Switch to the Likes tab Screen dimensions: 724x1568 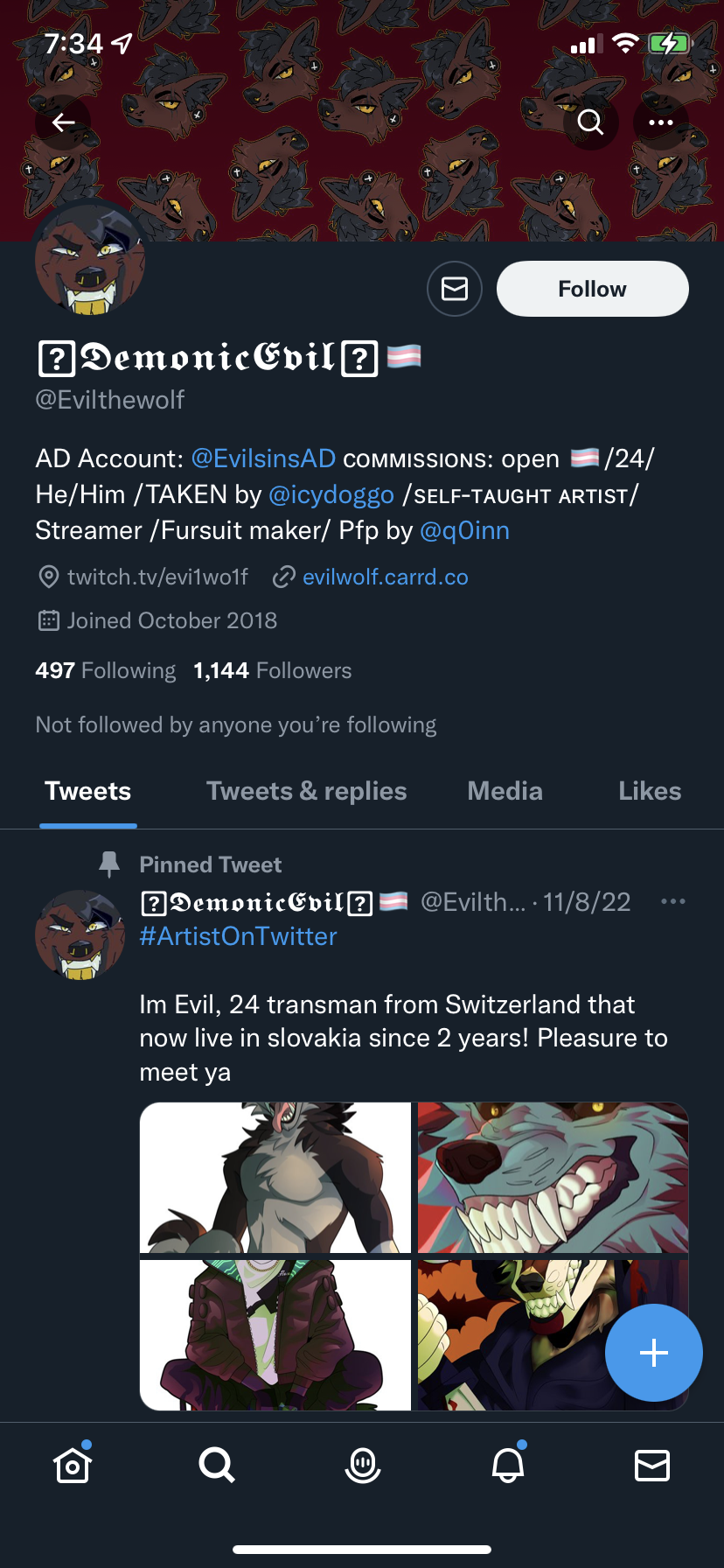tap(650, 791)
